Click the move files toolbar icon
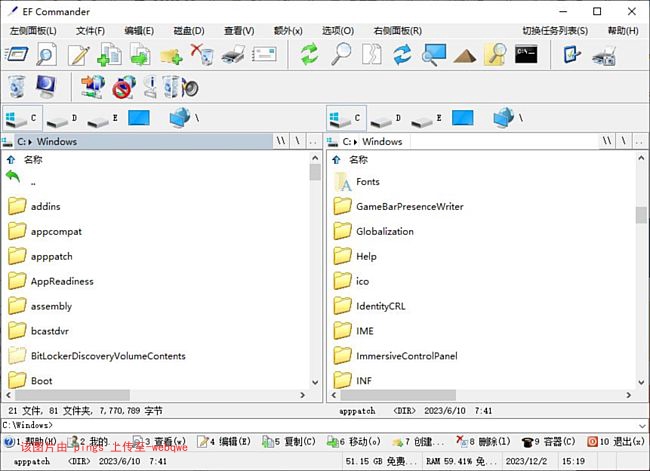Screen dimensions: 650x471 coord(140,55)
